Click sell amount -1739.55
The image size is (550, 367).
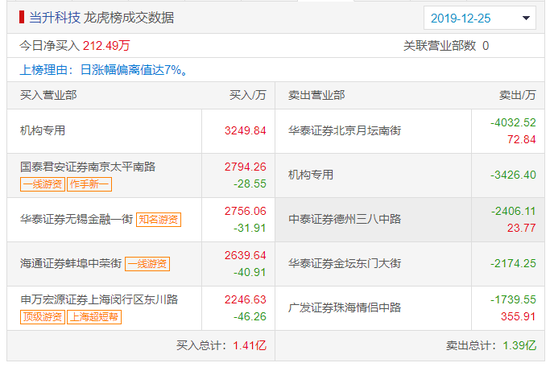point(513,299)
